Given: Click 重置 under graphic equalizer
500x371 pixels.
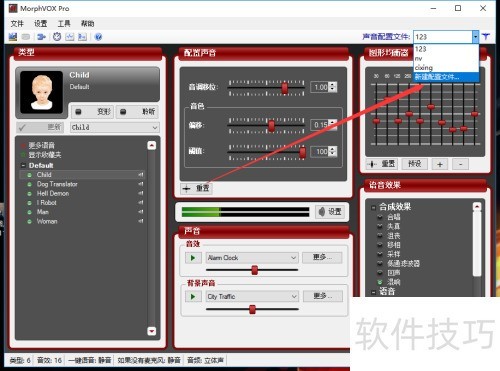Looking at the screenshot, I should pyautogui.click(x=382, y=164).
